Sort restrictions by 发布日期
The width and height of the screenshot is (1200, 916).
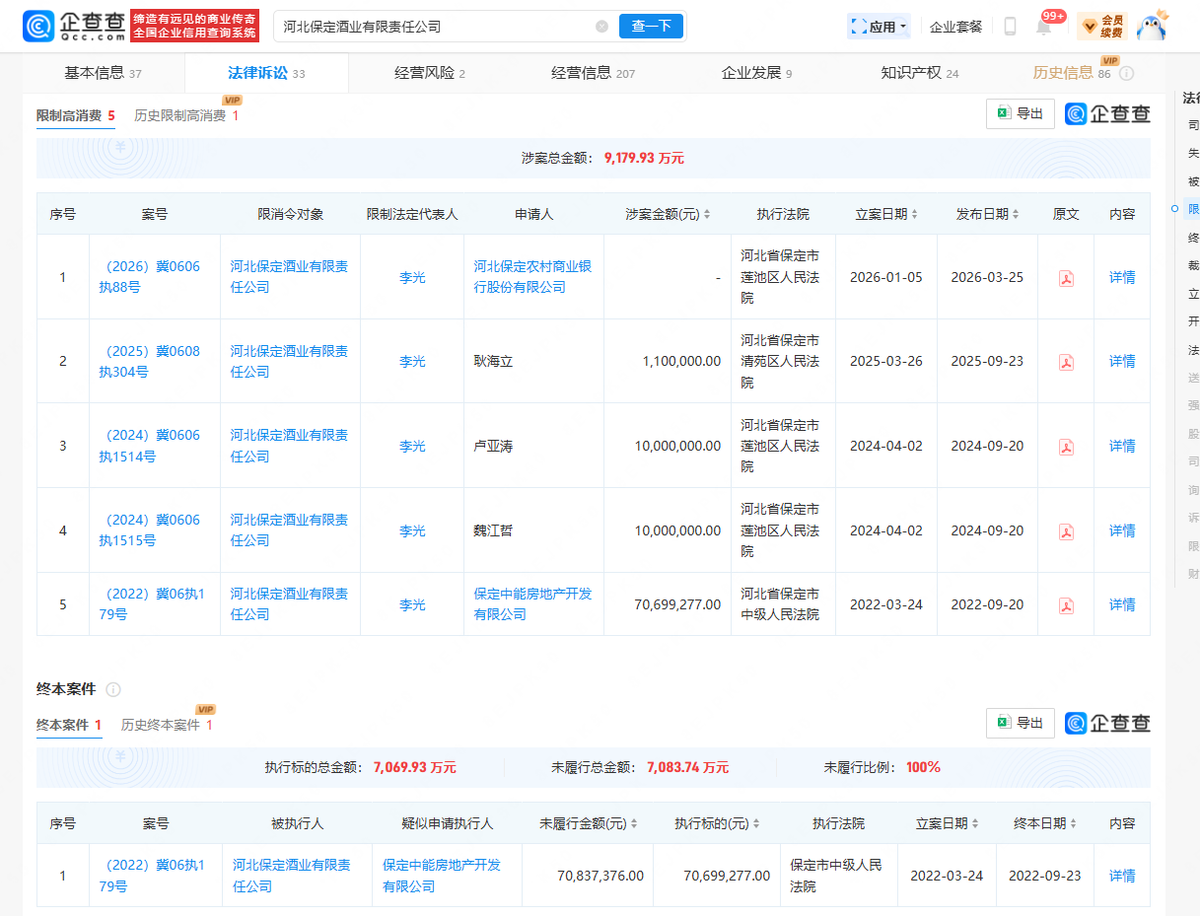tap(988, 215)
